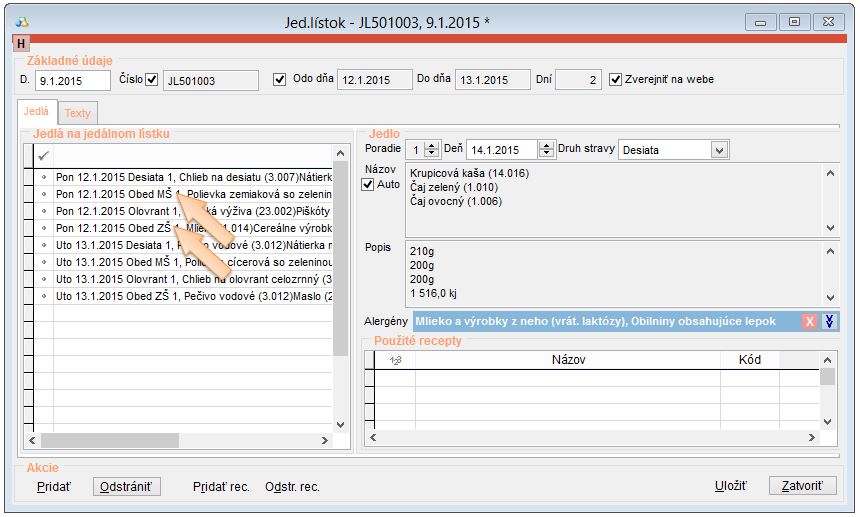Switch to the Texty tab
Screen dimensions: 860x517
coord(77,113)
